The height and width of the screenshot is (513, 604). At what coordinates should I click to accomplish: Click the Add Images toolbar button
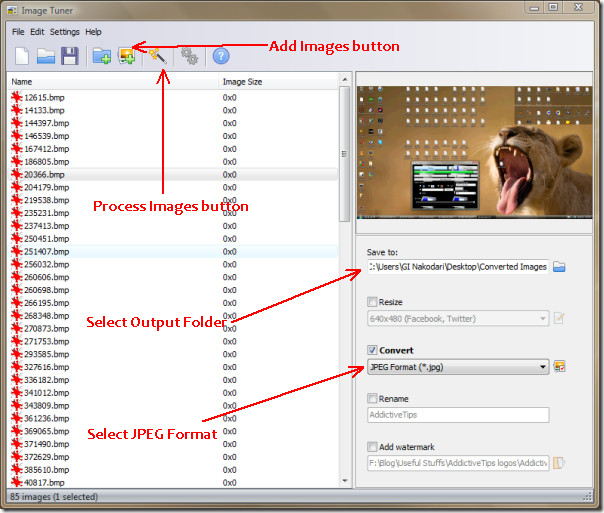127,56
